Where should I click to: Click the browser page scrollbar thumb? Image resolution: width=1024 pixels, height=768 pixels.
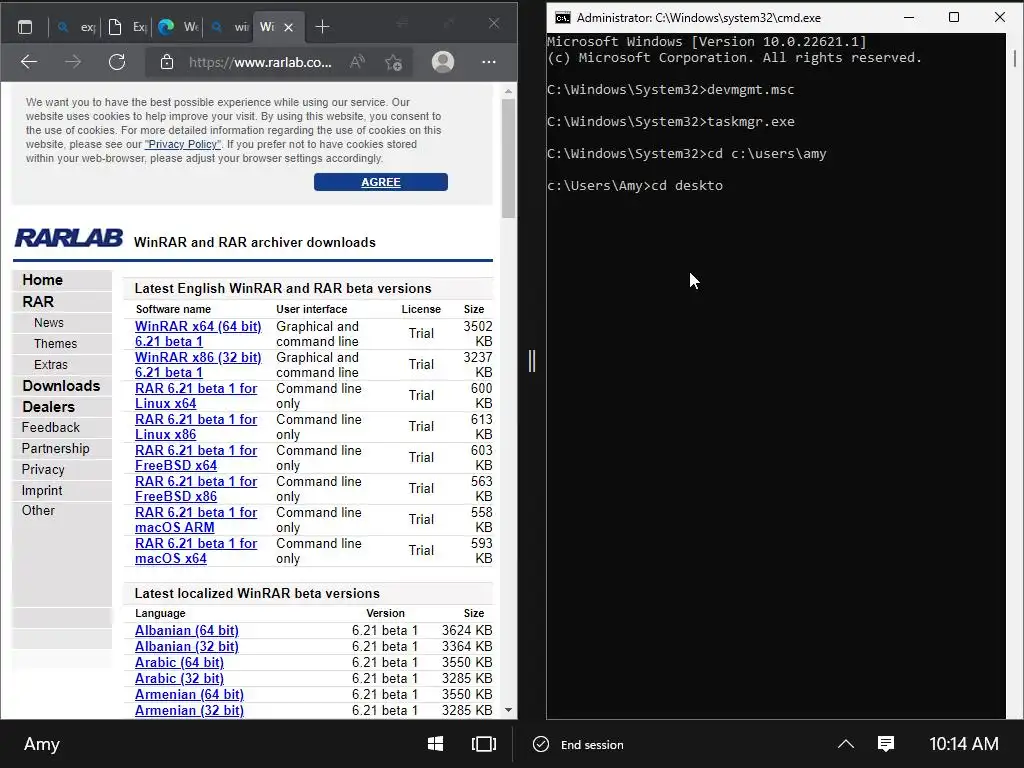coord(508,159)
